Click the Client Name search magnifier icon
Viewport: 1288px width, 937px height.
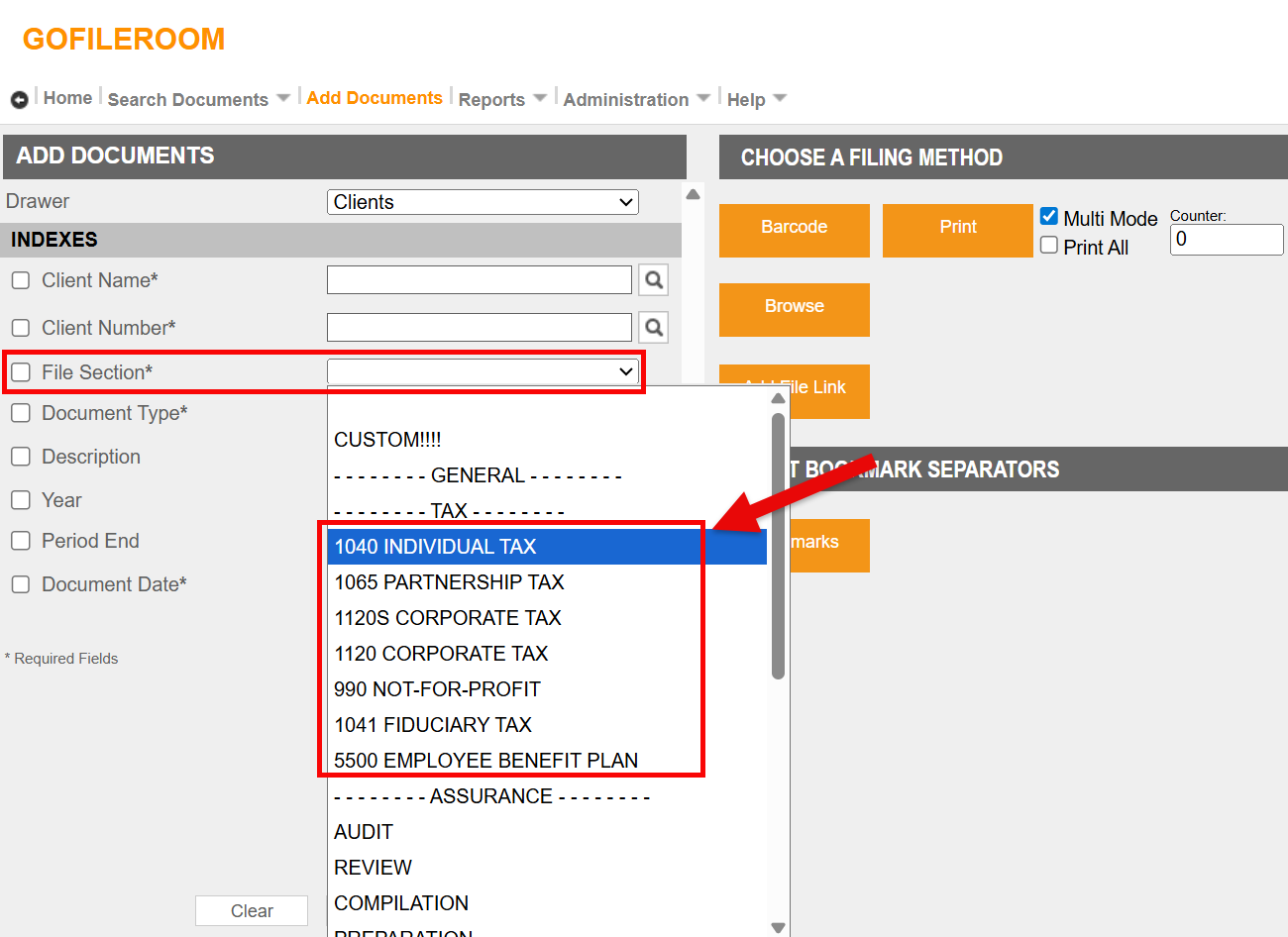point(653,280)
